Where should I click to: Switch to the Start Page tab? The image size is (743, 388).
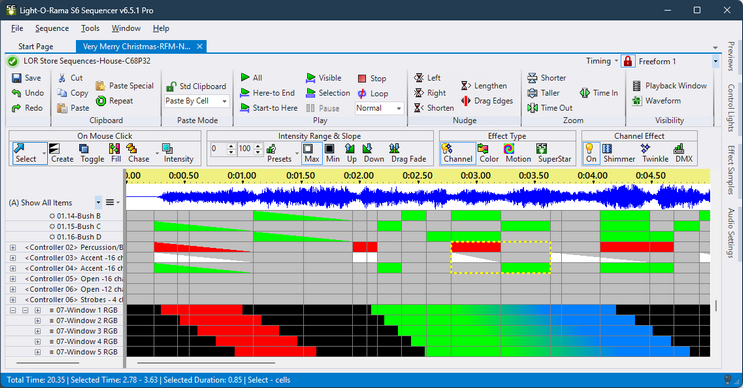[x=36, y=46]
